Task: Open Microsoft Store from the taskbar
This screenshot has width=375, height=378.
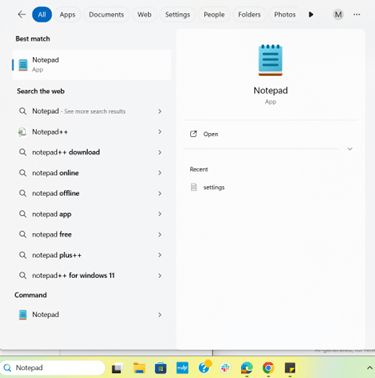Action: point(161,368)
